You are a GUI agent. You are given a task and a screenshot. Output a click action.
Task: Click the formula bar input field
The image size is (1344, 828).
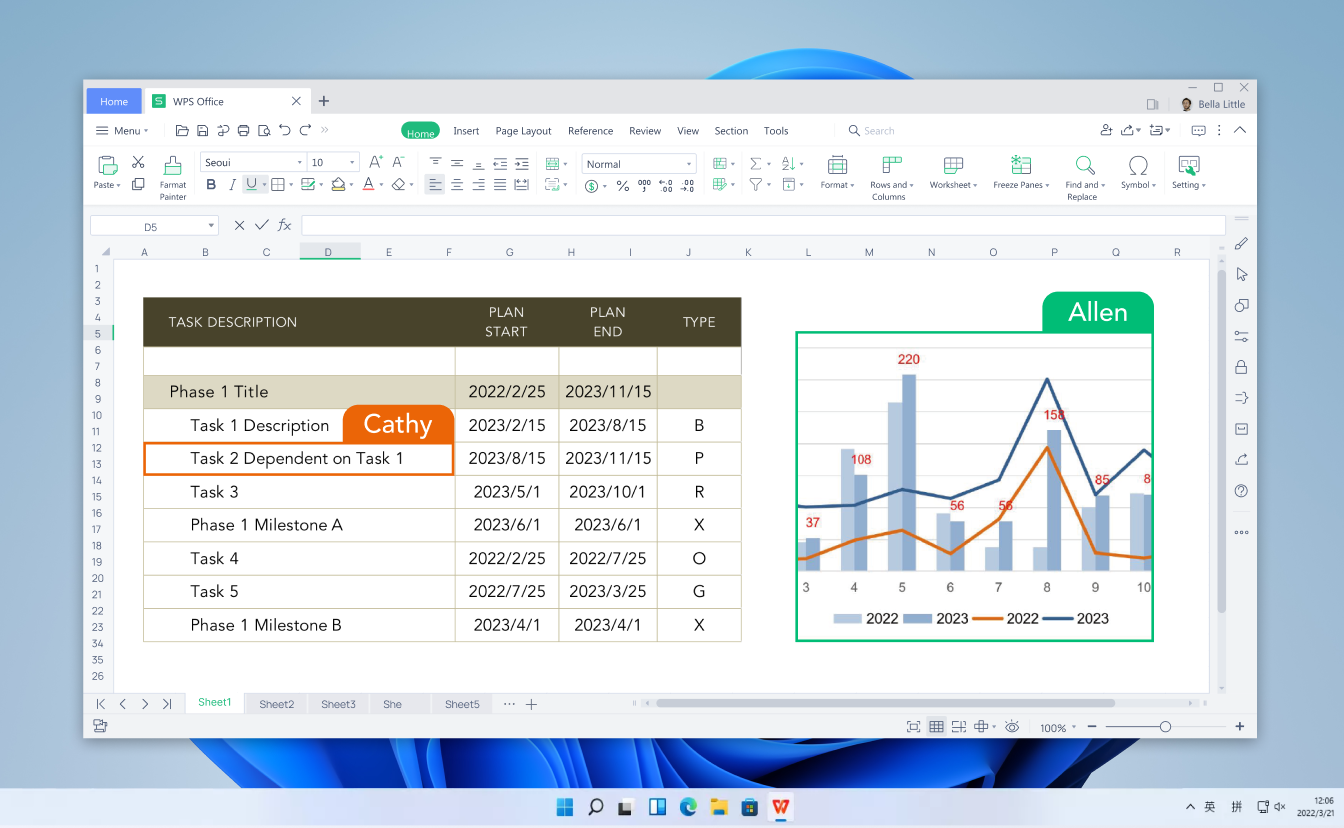point(762,225)
